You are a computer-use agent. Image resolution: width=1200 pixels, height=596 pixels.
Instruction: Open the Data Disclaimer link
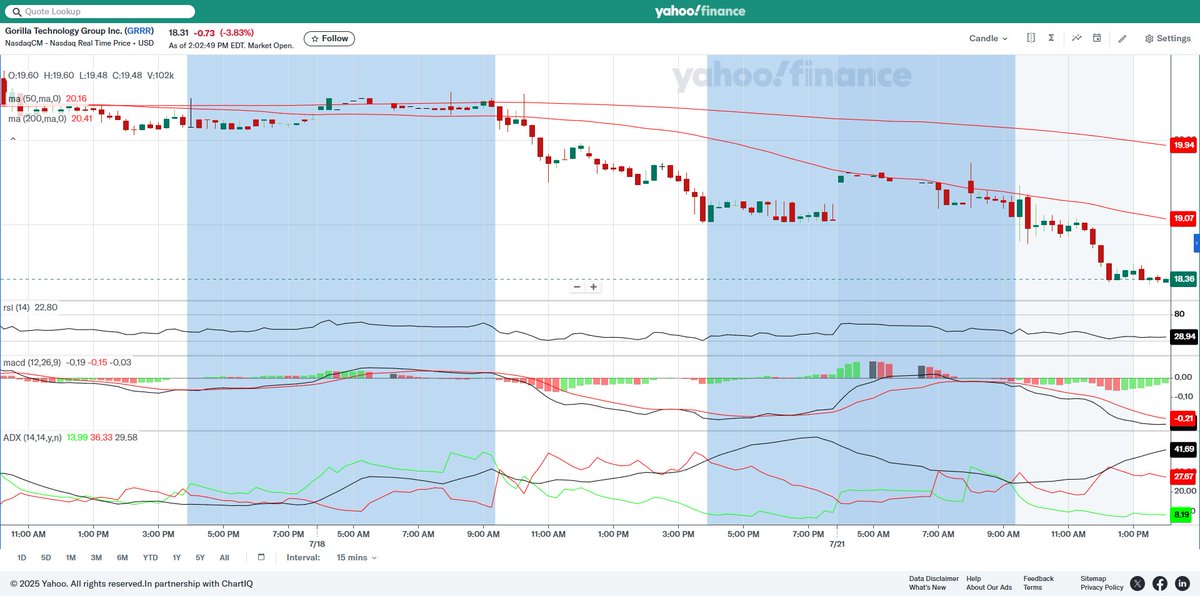pyautogui.click(x=933, y=578)
